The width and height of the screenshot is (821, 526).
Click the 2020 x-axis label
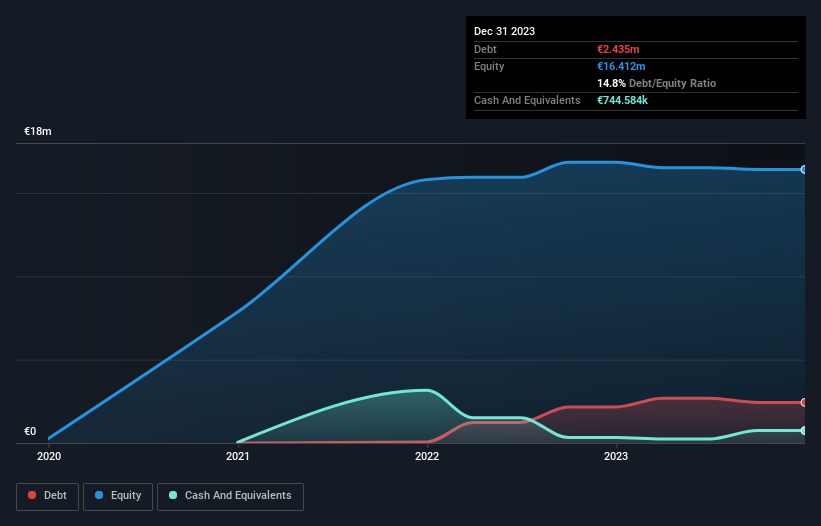[x=49, y=456]
